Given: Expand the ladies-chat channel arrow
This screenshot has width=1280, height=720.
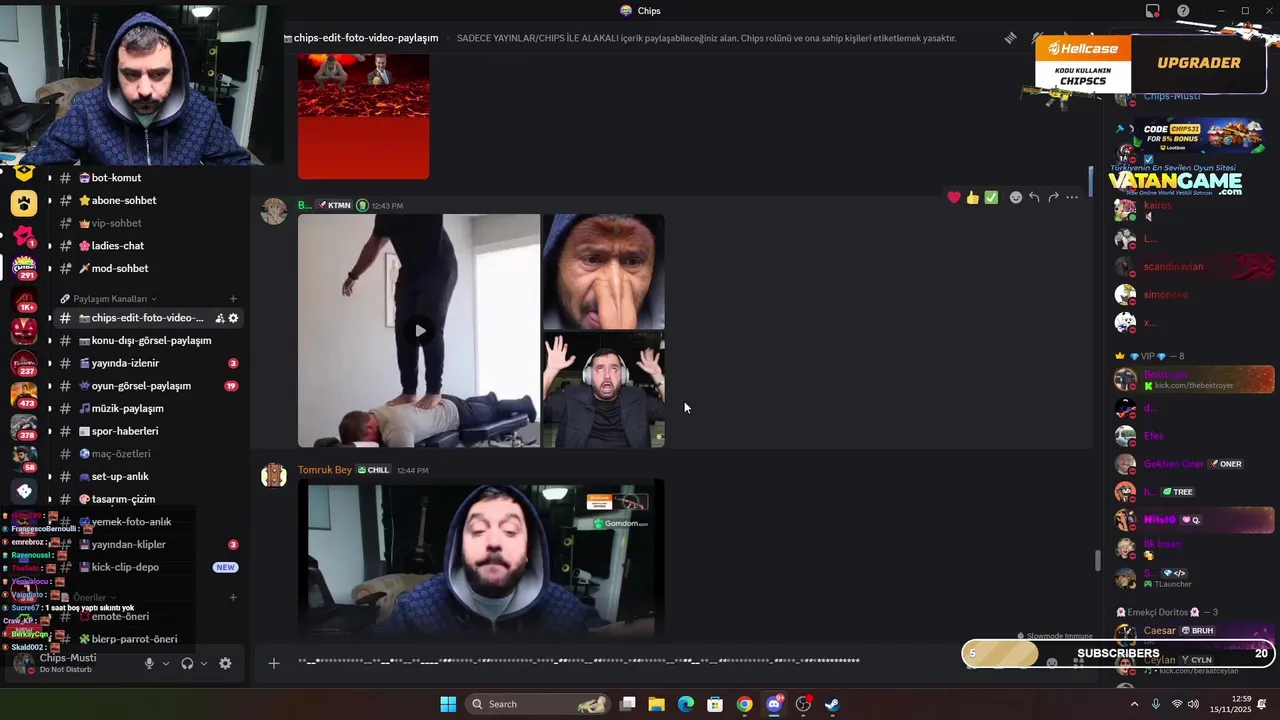Looking at the screenshot, I should tap(49, 246).
